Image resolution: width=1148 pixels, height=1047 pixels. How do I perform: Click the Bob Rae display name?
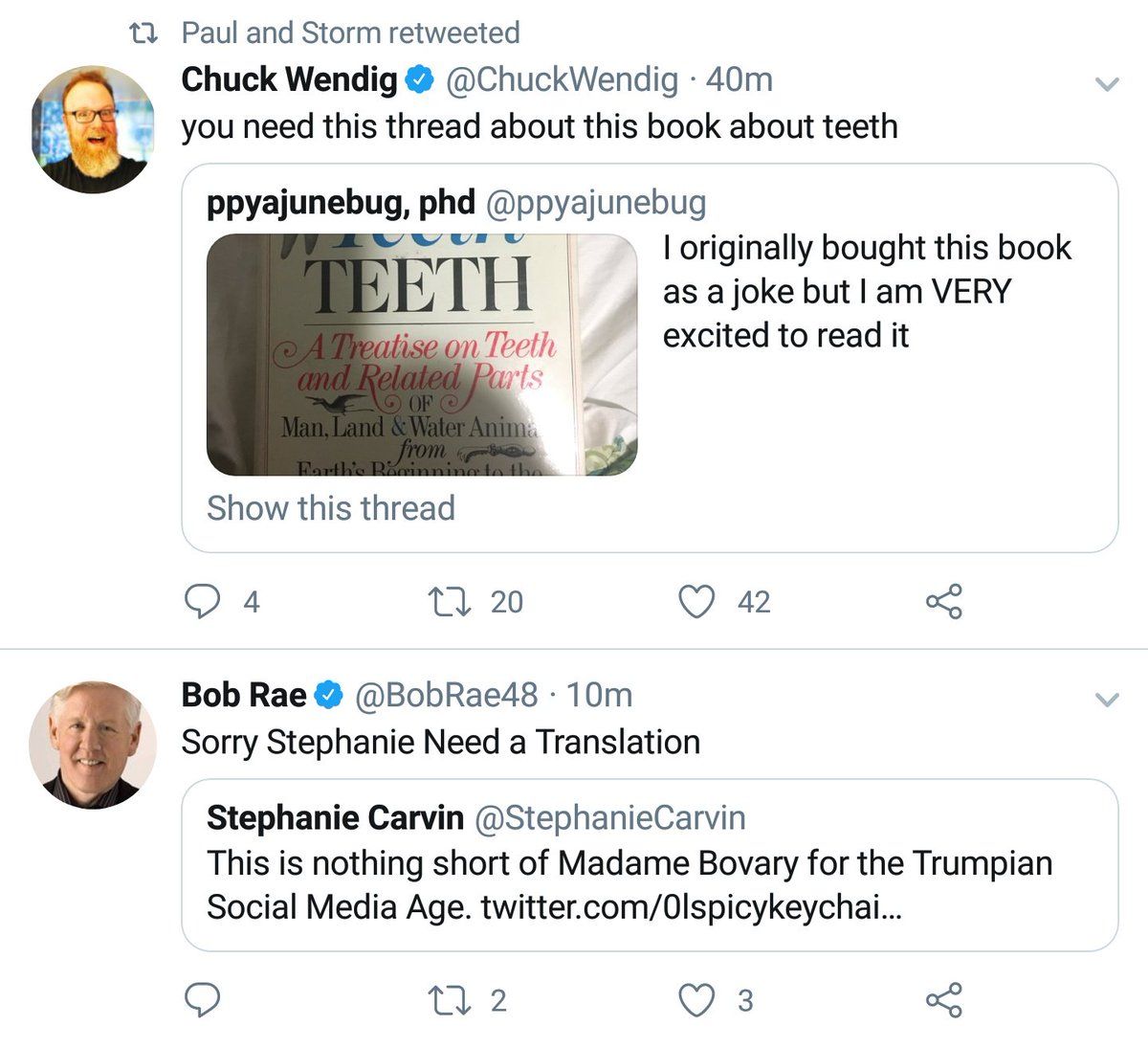click(244, 695)
